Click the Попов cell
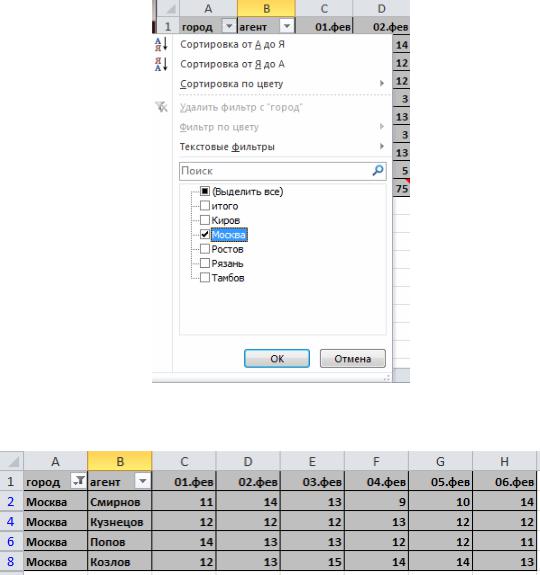This screenshot has width=540, height=575. [x=120, y=541]
